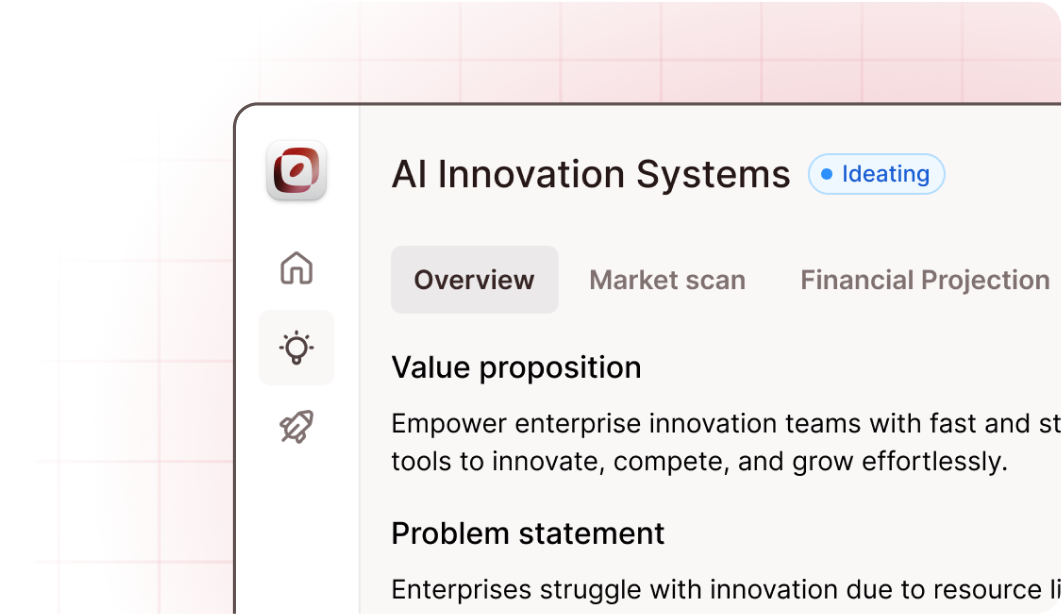Select the Problem statement heading
The image size is (1064, 616).
pyautogui.click(x=527, y=533)
